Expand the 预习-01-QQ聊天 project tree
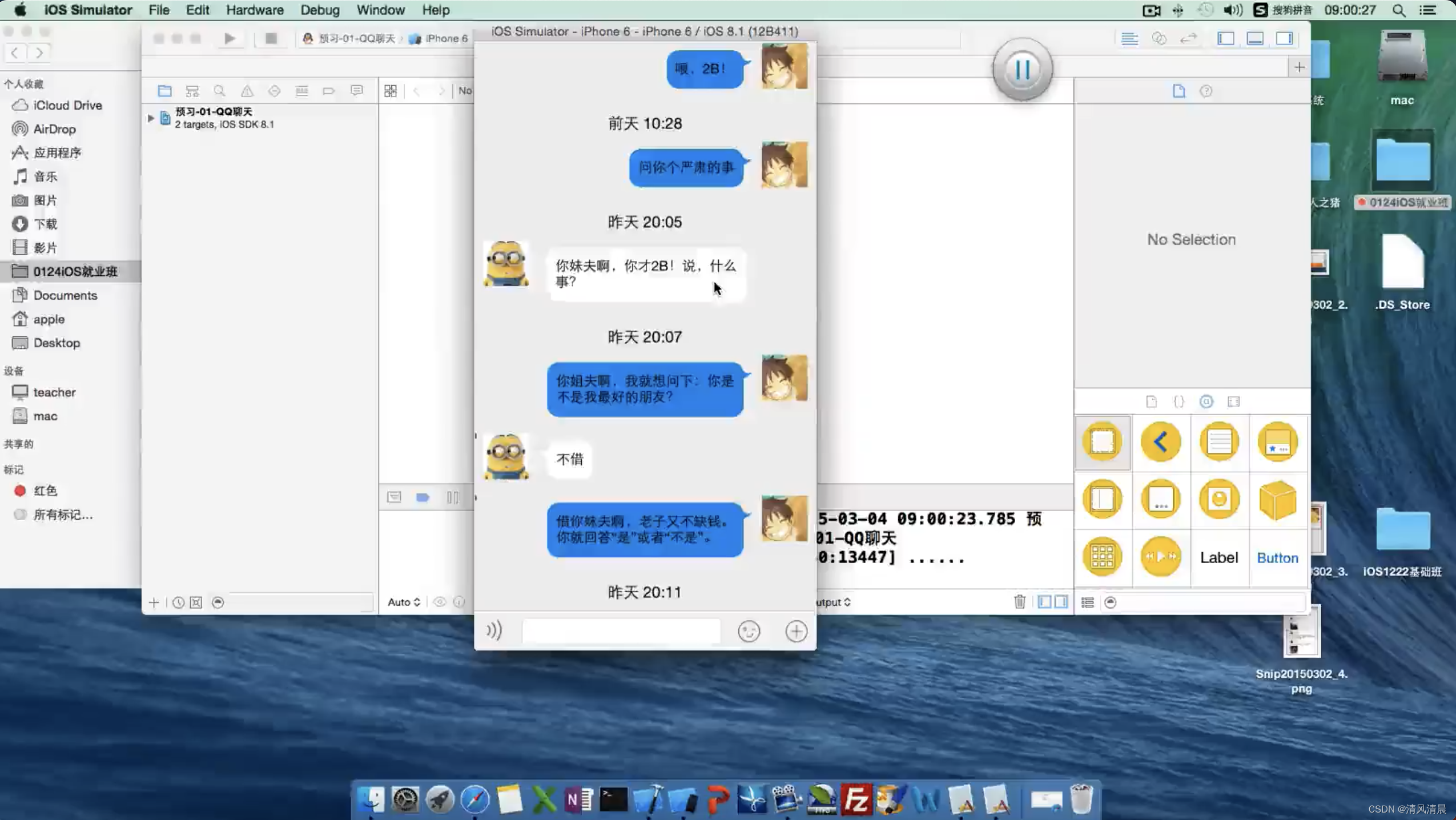 coord(151,118)
